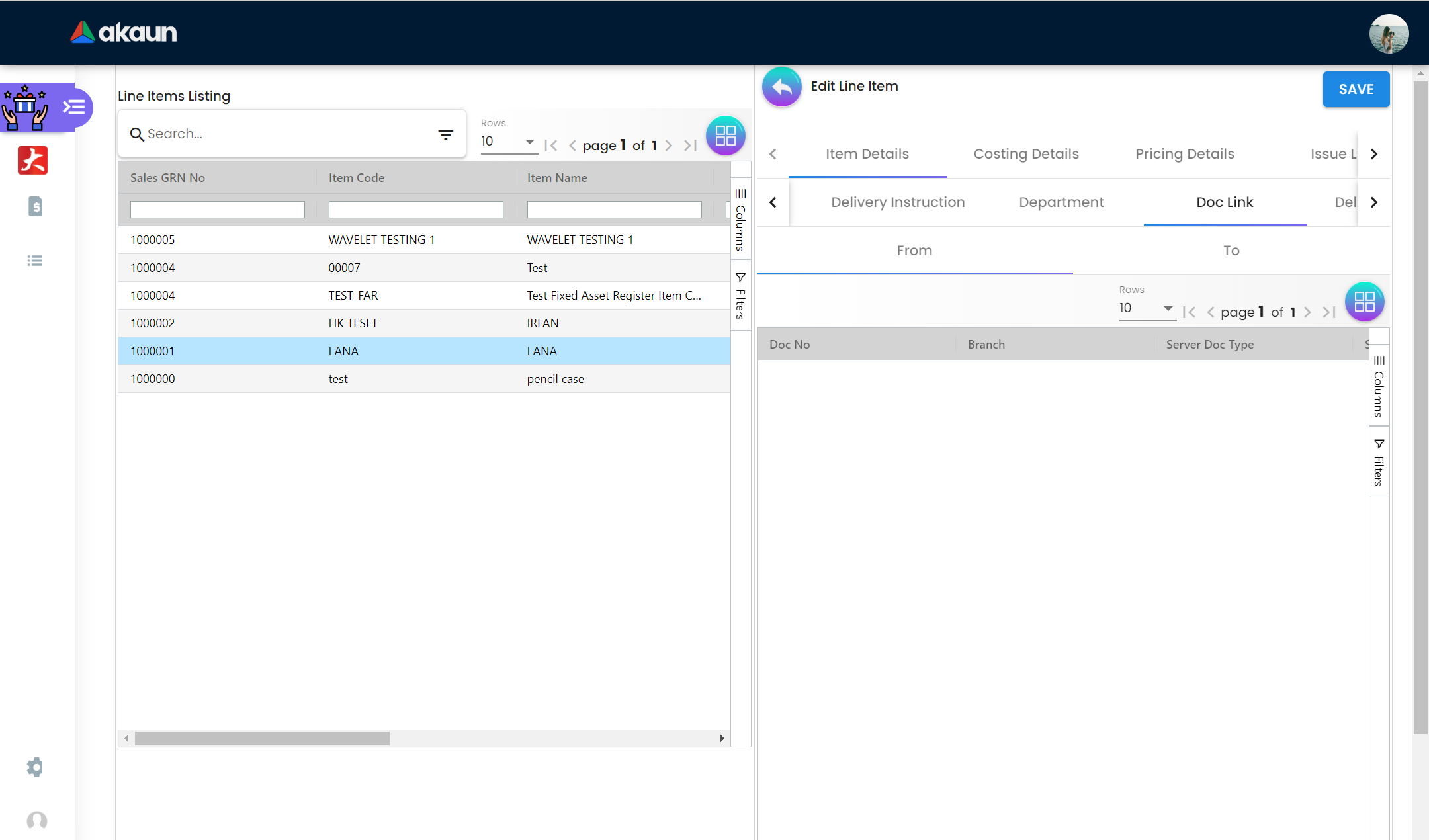Open the Rows dropdown in the Doc Link panel
Viewport: 1429px width, 840px height.
[x=1147, y=308]
